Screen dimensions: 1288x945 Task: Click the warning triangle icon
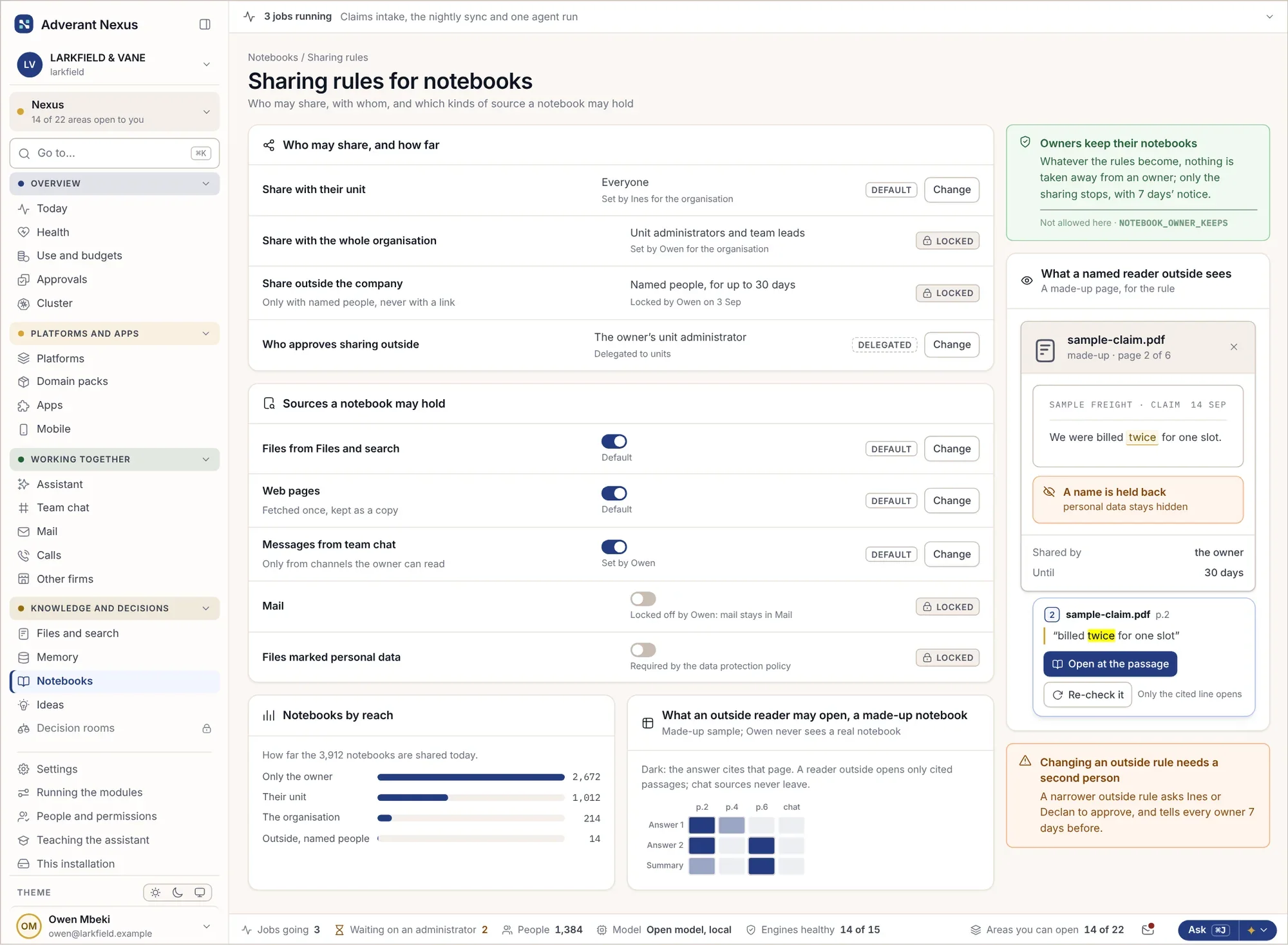1025,762
